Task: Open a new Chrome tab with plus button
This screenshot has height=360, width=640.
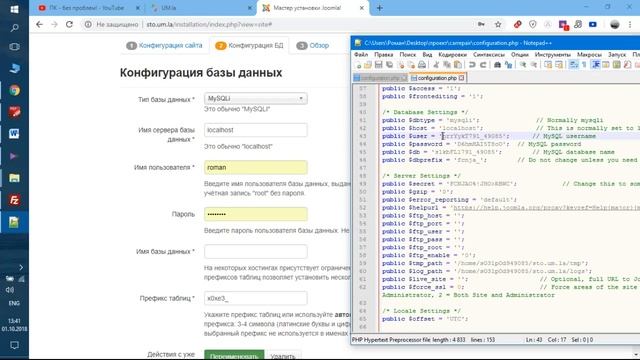Action: (380, 8)
